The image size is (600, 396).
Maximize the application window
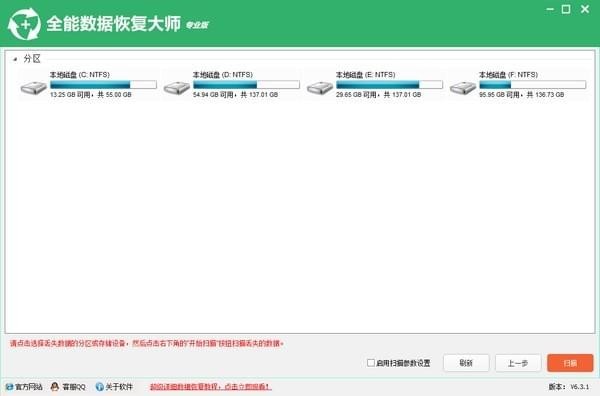point(566,9)
